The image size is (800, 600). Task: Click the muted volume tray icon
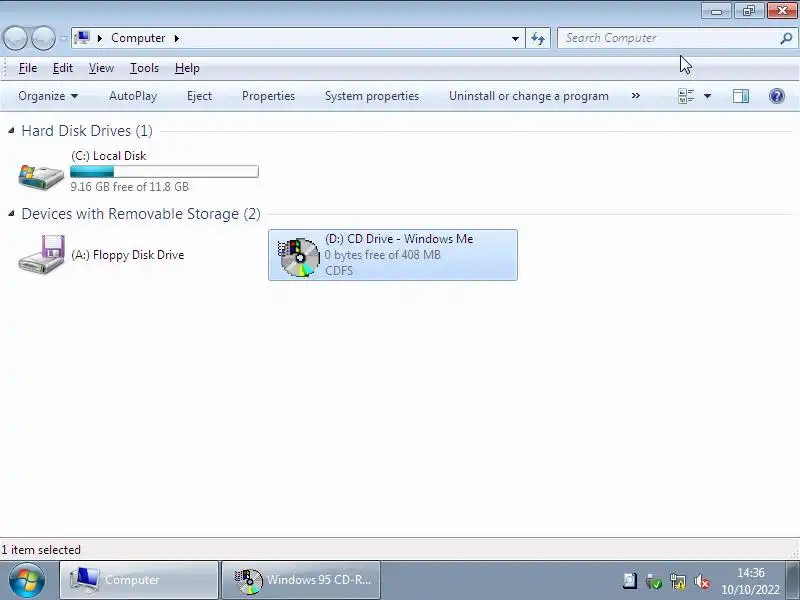[x=702, y=581]
